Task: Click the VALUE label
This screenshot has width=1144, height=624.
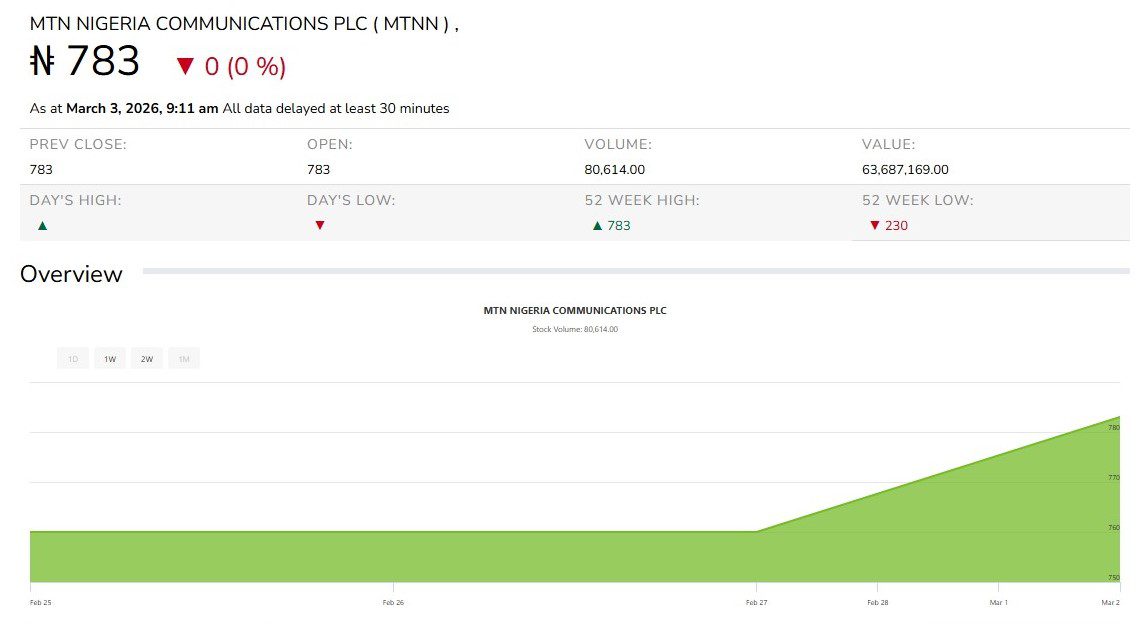Action: pos(889,145)
